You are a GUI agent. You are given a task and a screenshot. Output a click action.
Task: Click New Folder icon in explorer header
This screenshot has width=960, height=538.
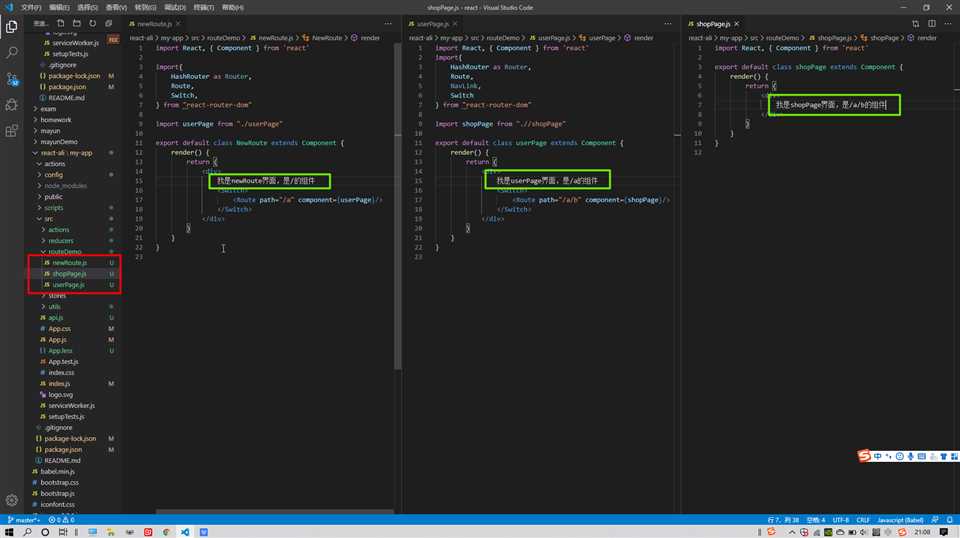[x=77, y=23]
